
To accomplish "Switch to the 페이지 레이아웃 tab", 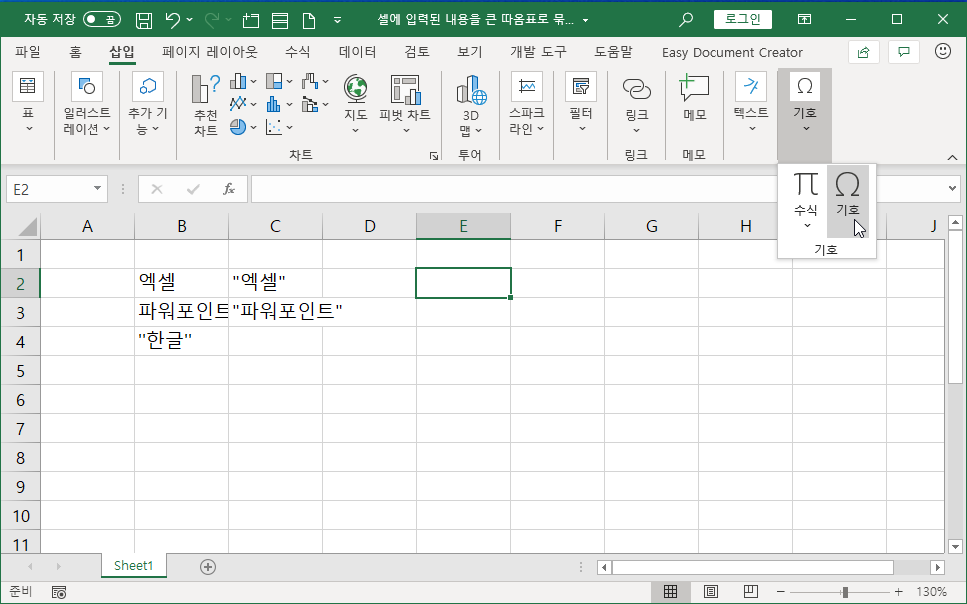I will [x=210, y=52].
